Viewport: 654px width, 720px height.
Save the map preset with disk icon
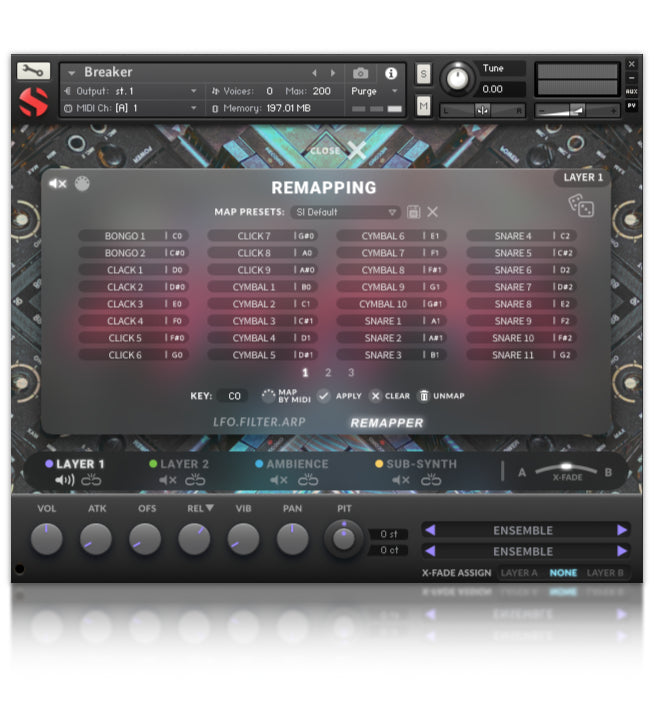(x=413, y=212)
